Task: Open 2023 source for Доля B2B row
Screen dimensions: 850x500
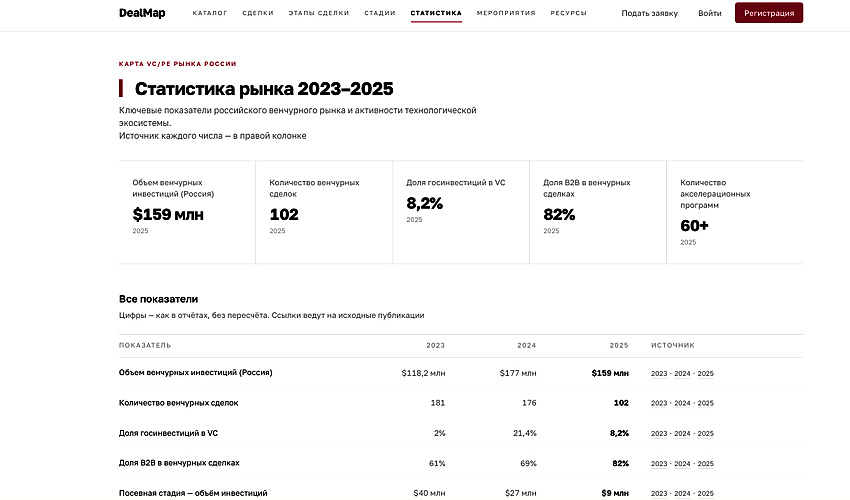Action: [659, 464]
